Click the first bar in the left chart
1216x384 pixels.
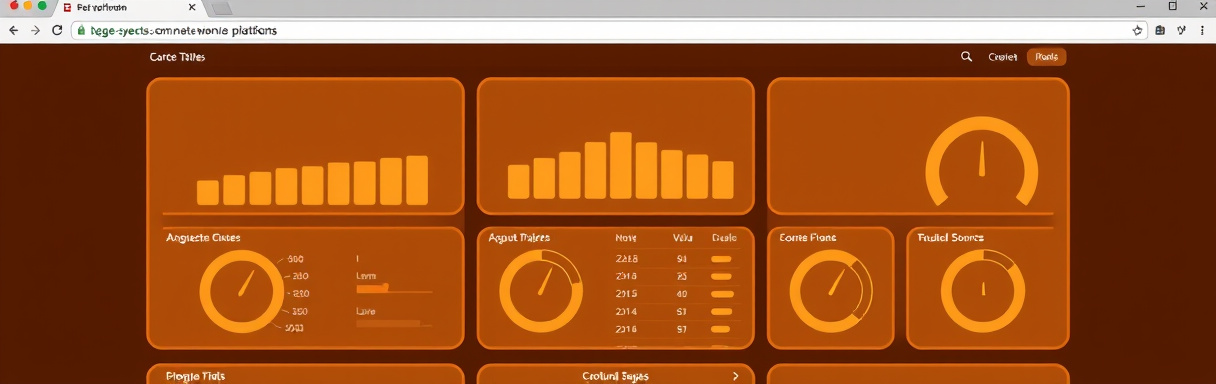[x=208, y=192]
